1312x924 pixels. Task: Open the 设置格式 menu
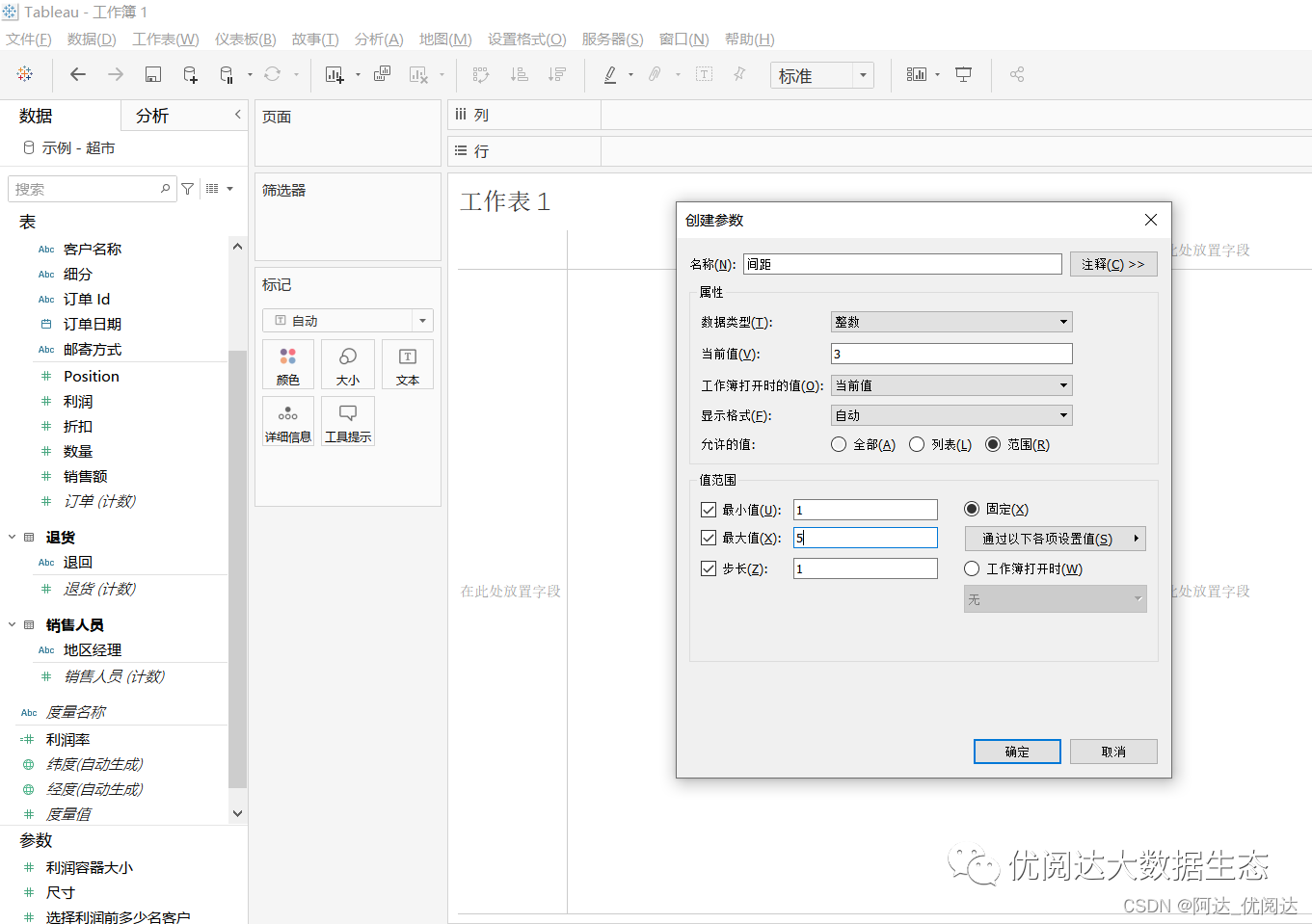[x=527, y=39]
